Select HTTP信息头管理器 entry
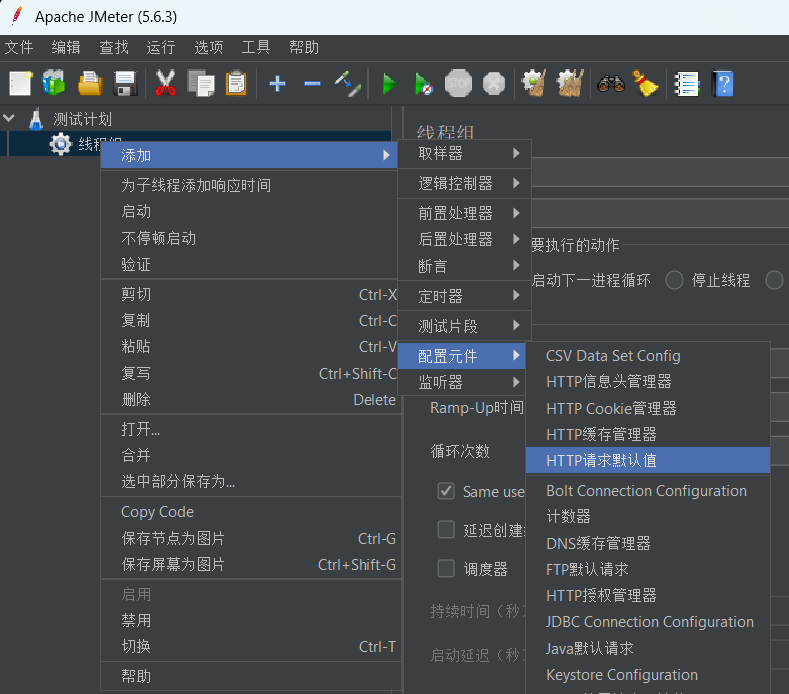 [x=648, y=381]
